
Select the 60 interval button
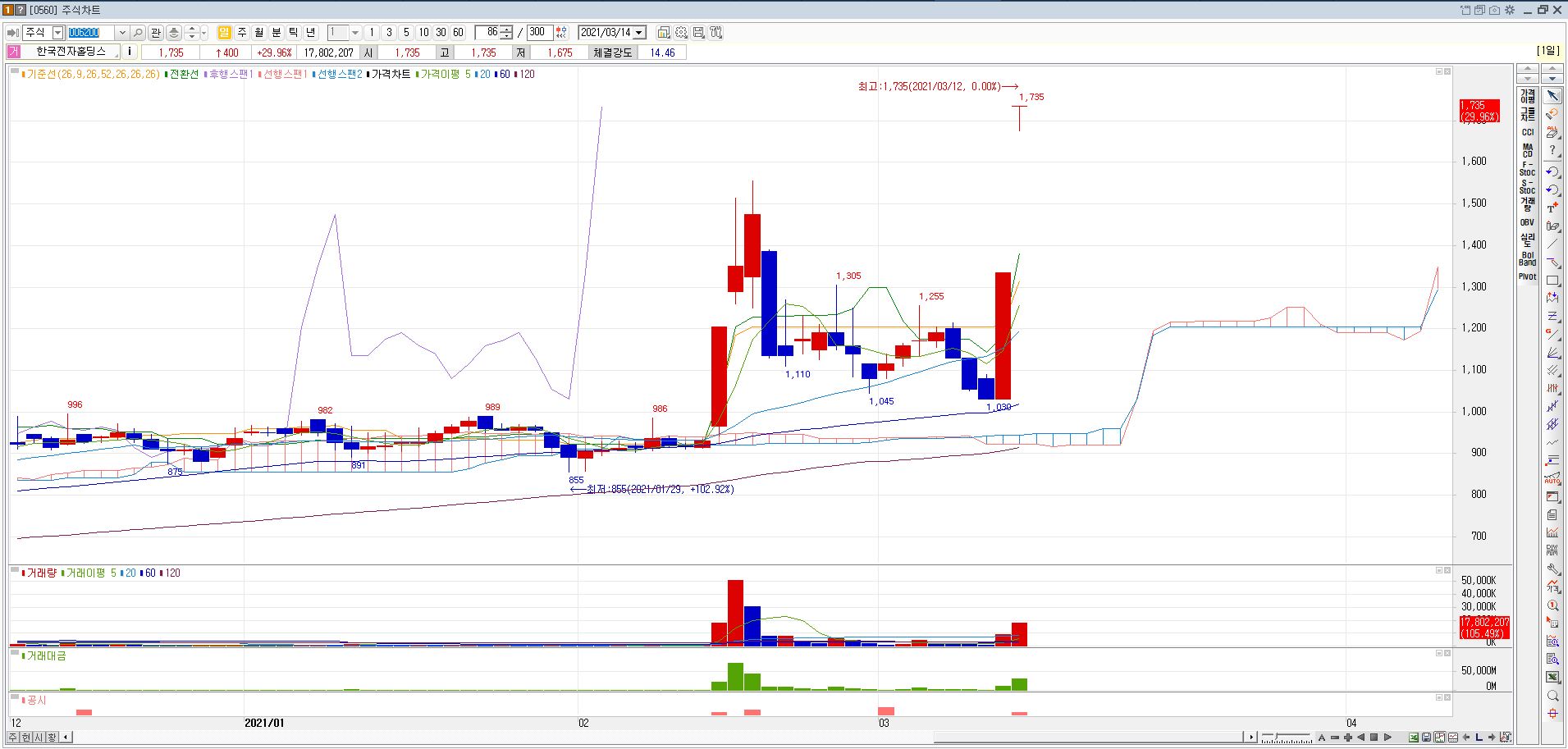(458, 33)
